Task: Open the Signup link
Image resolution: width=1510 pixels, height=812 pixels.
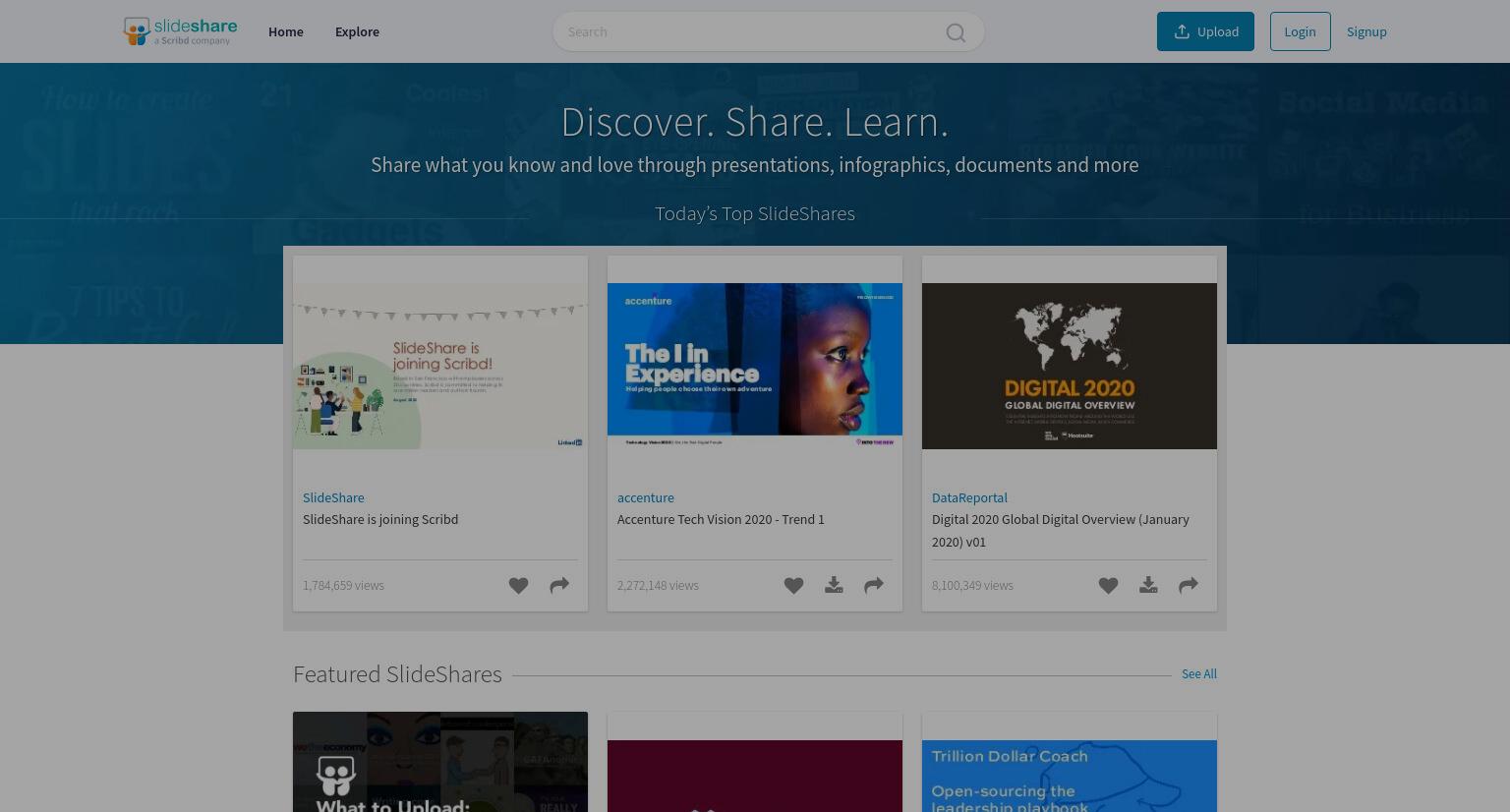Action: click(1366, 31)
